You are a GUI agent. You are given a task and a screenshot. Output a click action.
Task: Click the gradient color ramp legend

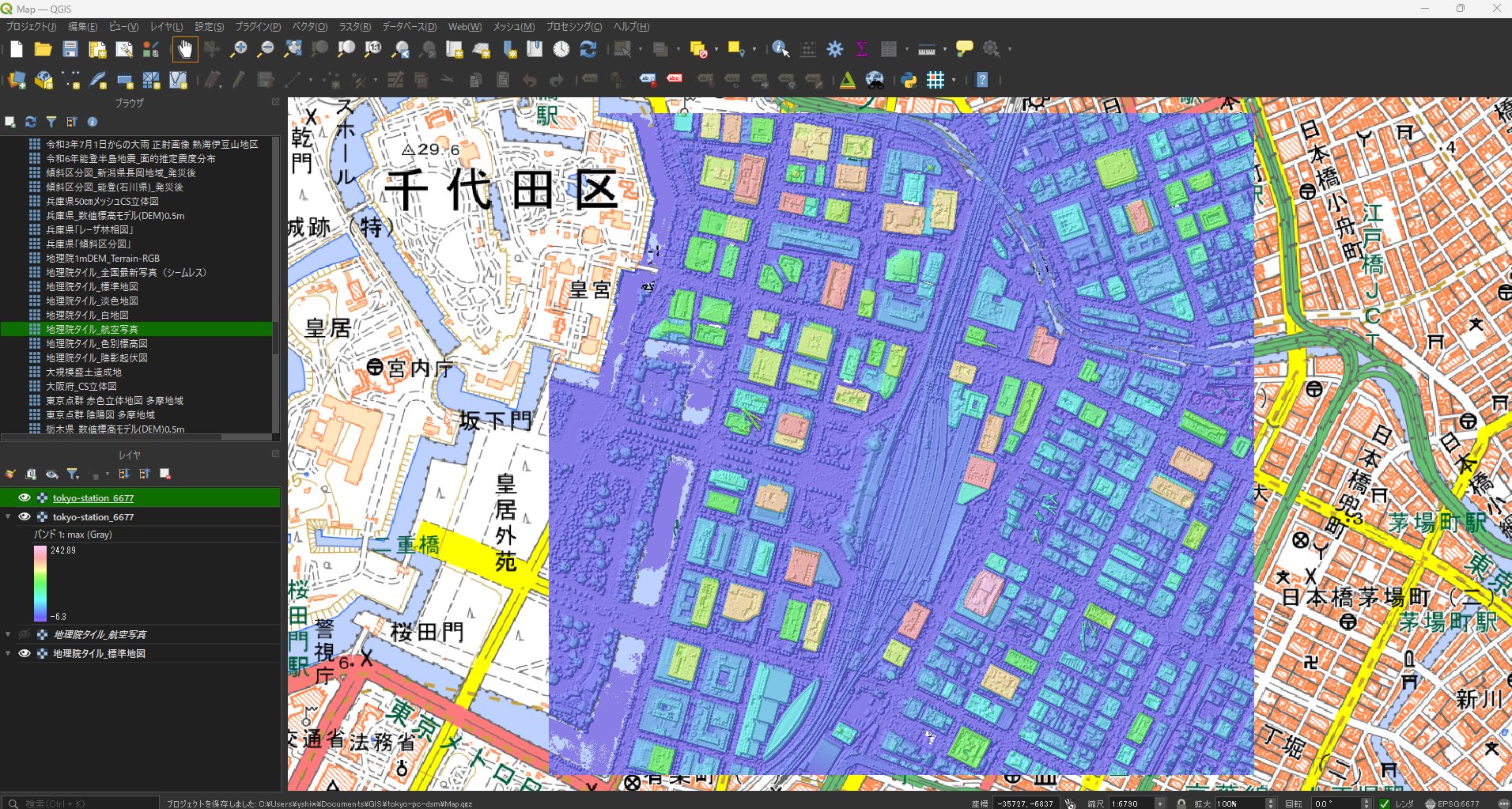tap(40, 583)
